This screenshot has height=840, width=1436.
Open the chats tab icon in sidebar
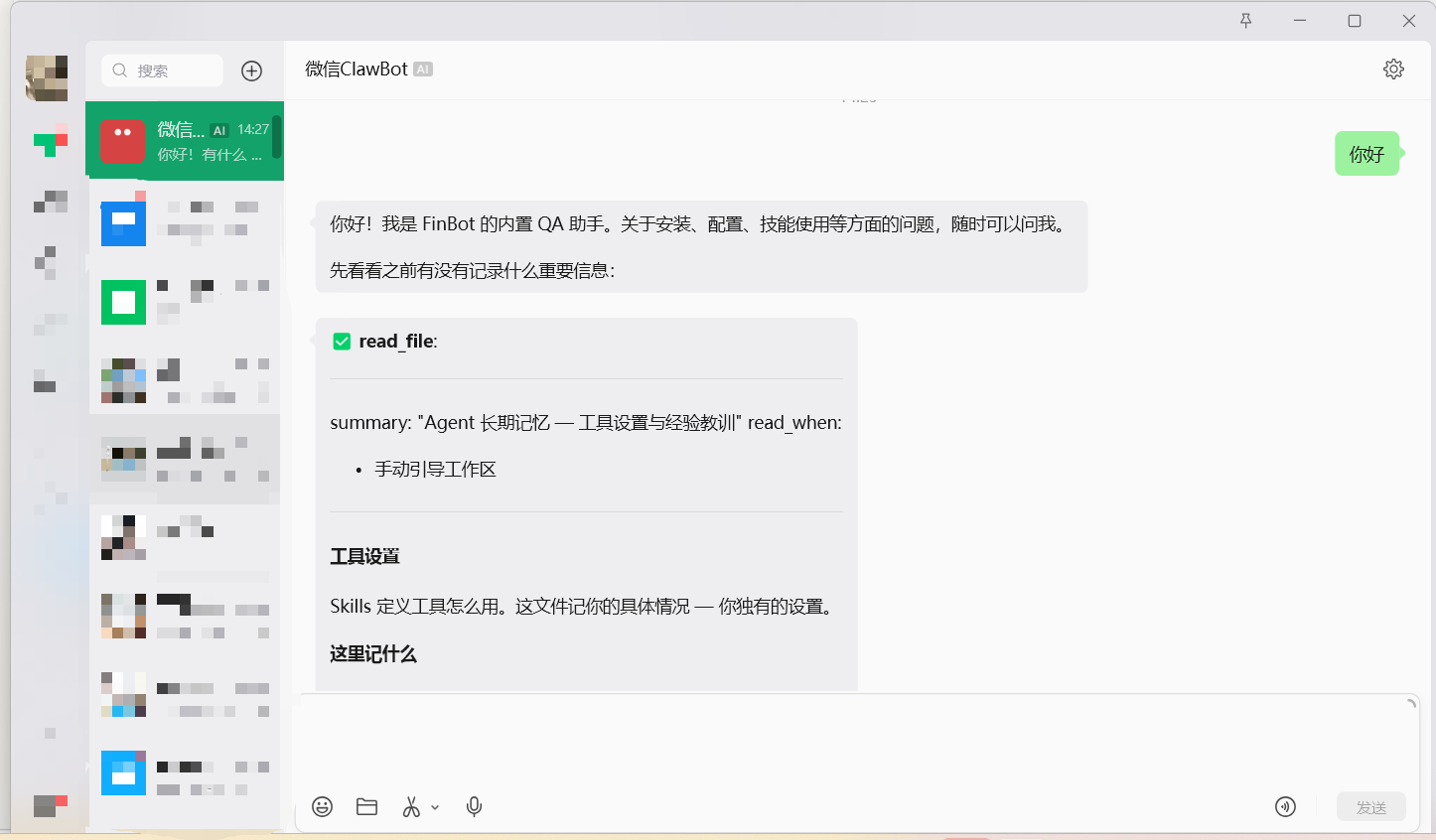click(x=50, y=140)
